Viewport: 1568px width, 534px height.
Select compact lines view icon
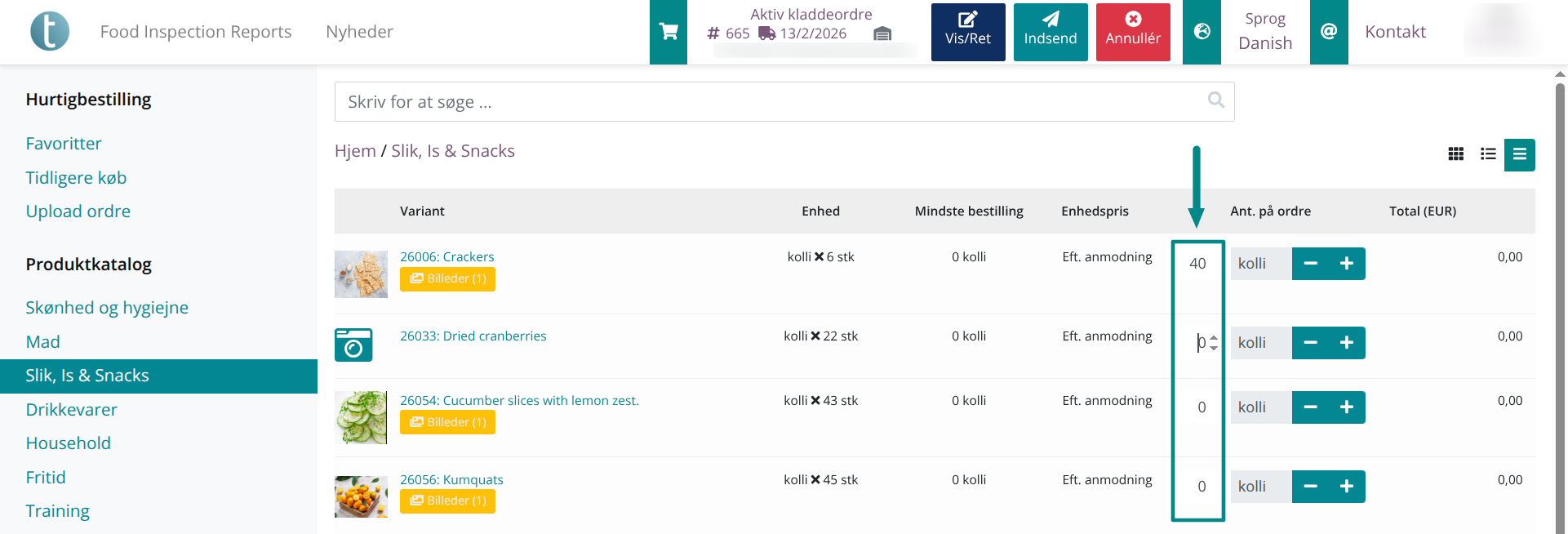1520,154
